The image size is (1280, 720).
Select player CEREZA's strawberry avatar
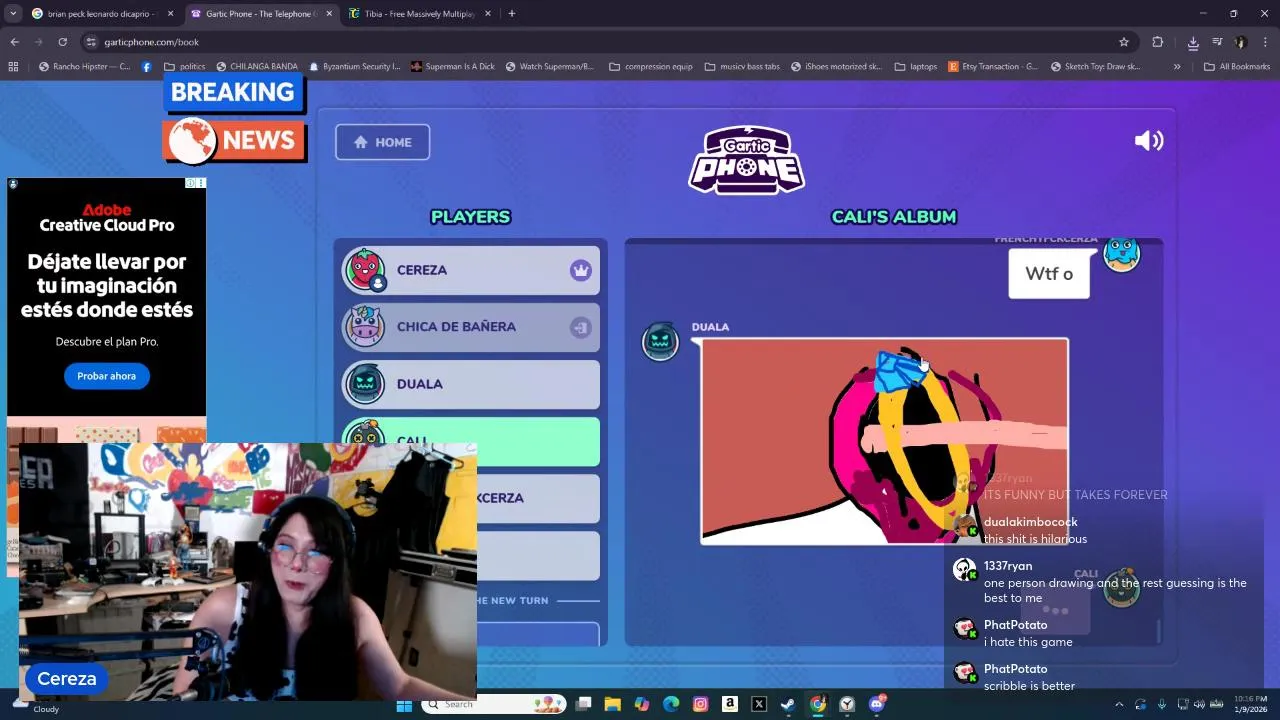[x=364, y=270]
